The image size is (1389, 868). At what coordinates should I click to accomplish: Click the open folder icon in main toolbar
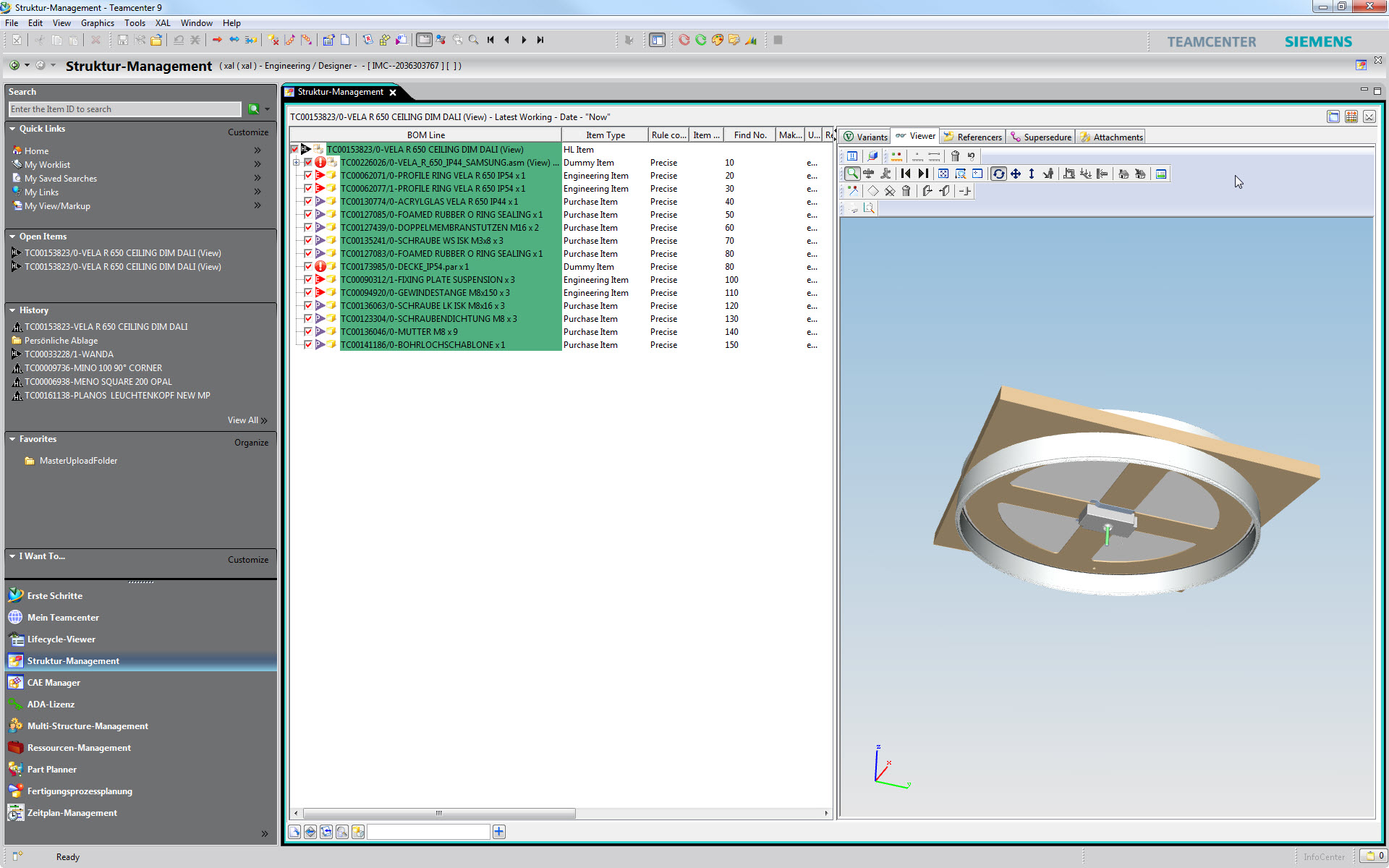156,40
